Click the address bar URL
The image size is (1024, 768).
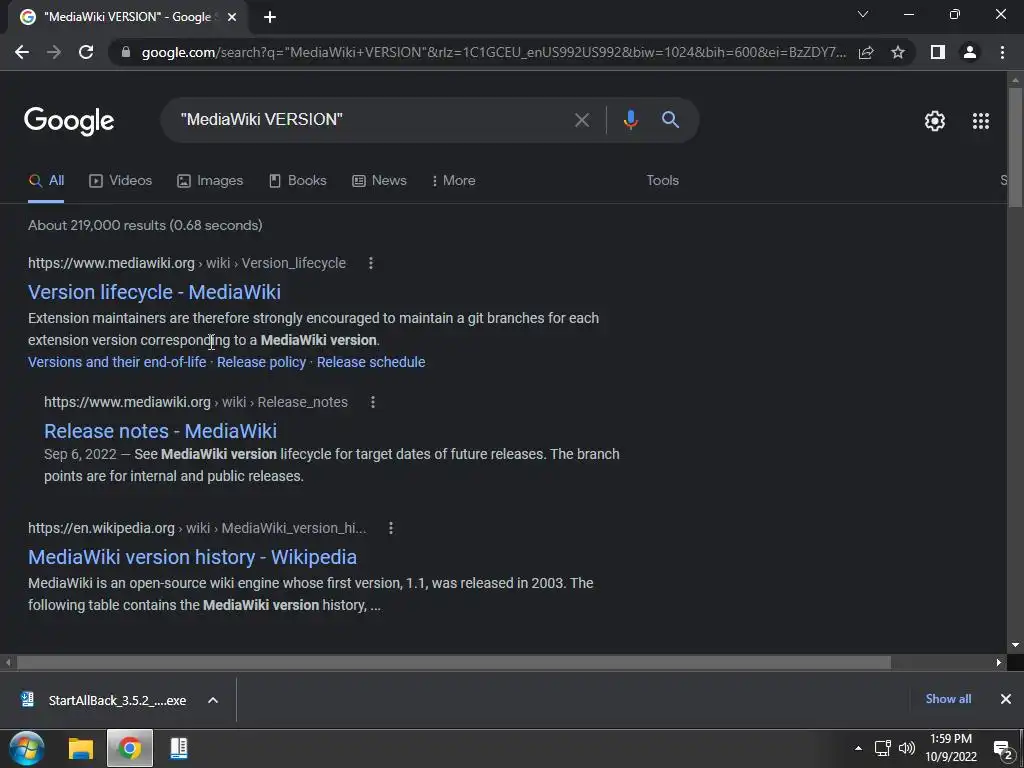pos(493,52)
